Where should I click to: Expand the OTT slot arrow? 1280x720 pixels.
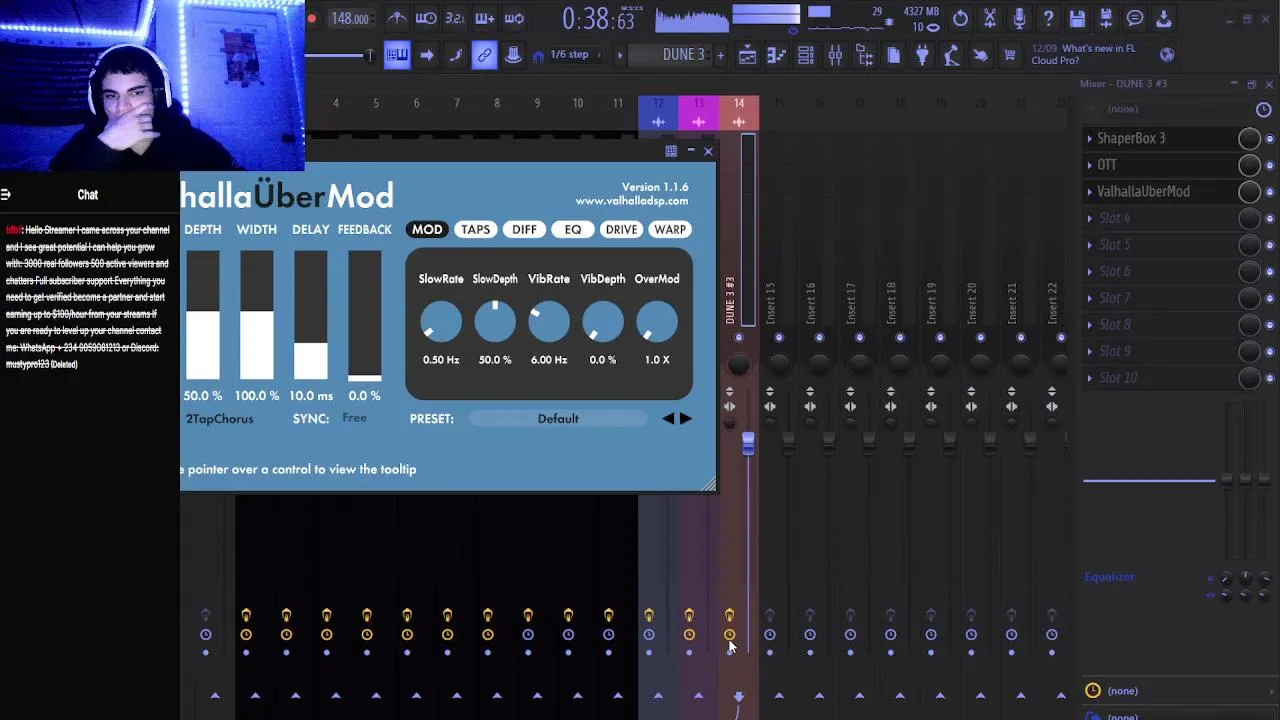click(x=1090, y=165)
